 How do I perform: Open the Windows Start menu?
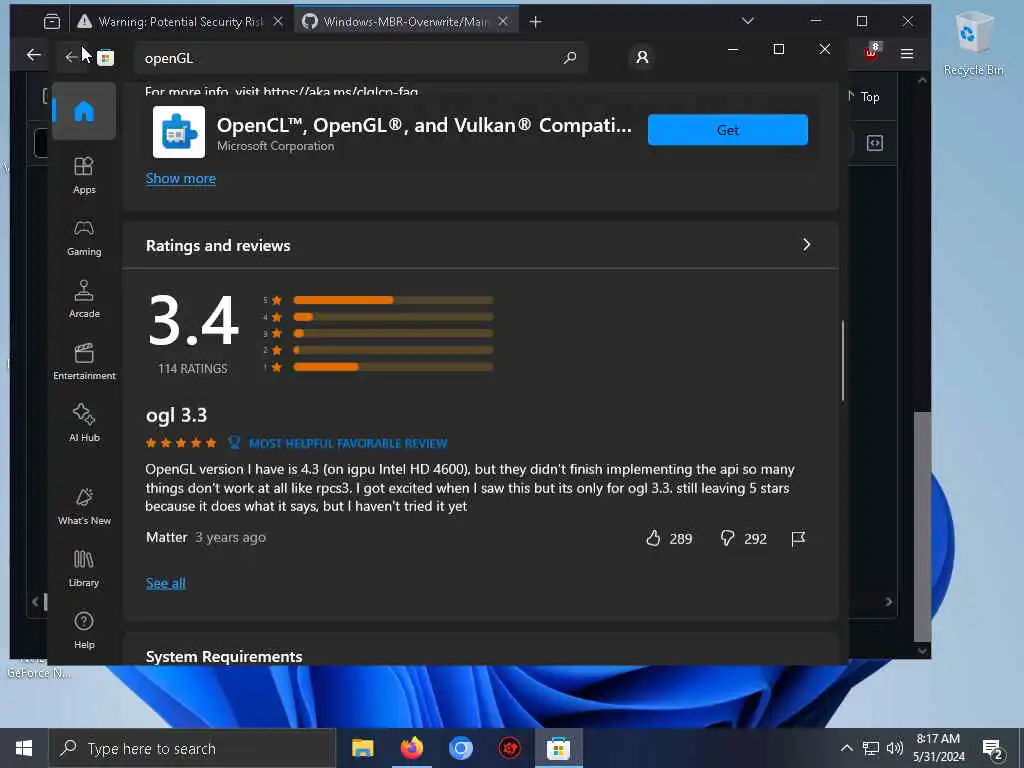[x=24, y=748]
